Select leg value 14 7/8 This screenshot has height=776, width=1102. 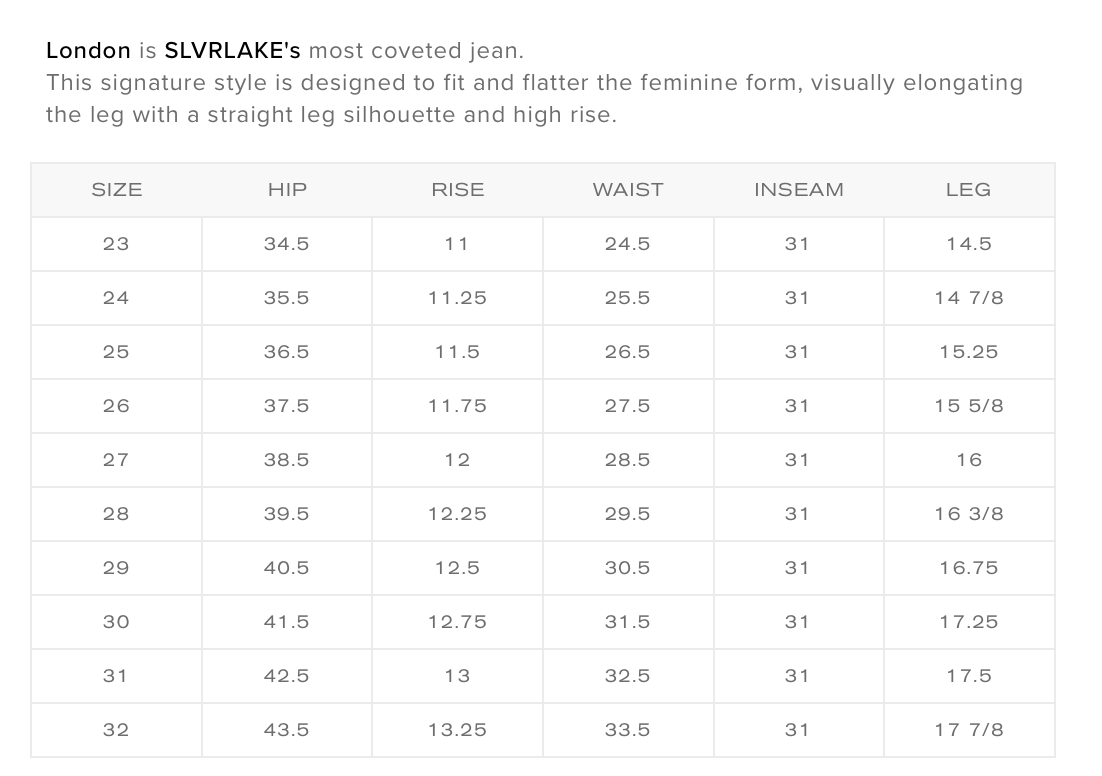[968, 298]
